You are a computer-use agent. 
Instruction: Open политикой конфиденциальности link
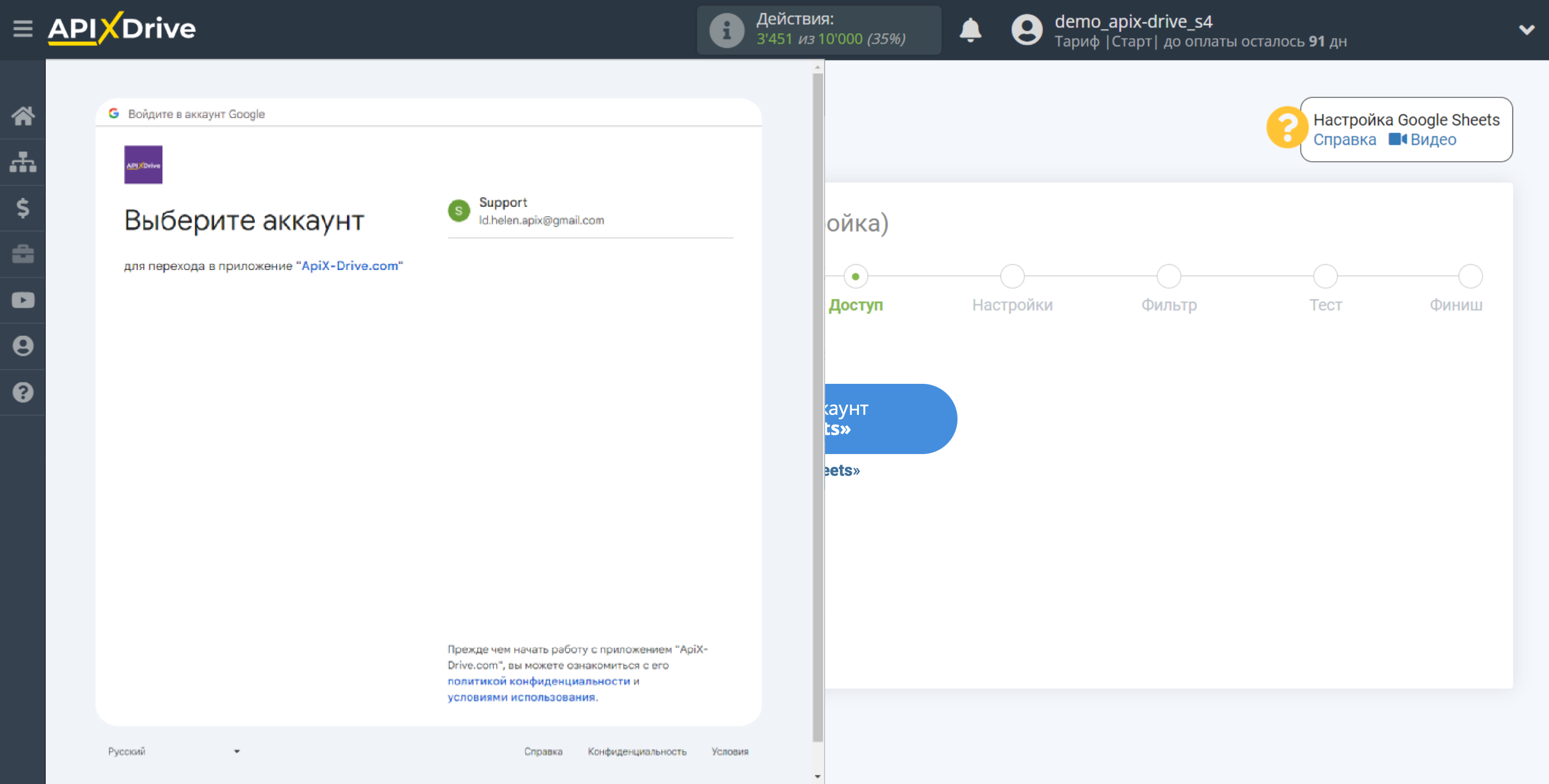pyautogui.click(x=538, y=681)
